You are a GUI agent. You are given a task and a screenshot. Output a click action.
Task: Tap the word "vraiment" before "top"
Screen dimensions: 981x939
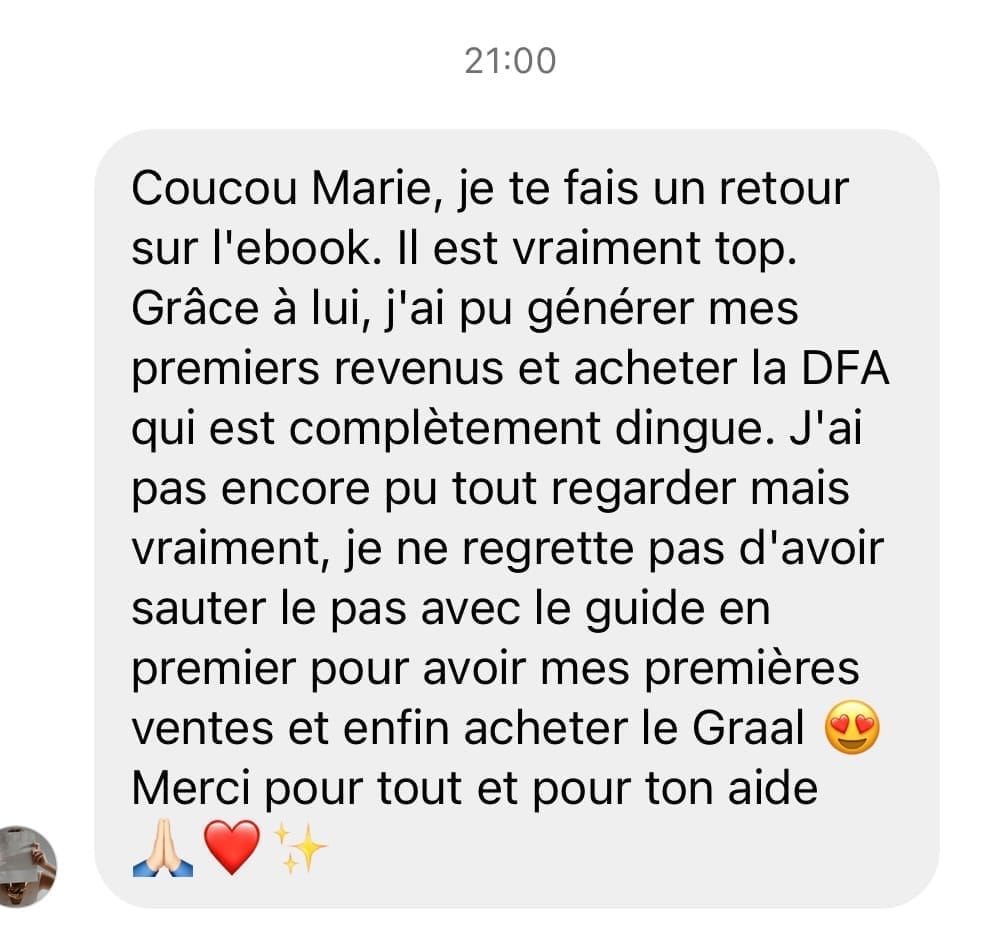606,248
